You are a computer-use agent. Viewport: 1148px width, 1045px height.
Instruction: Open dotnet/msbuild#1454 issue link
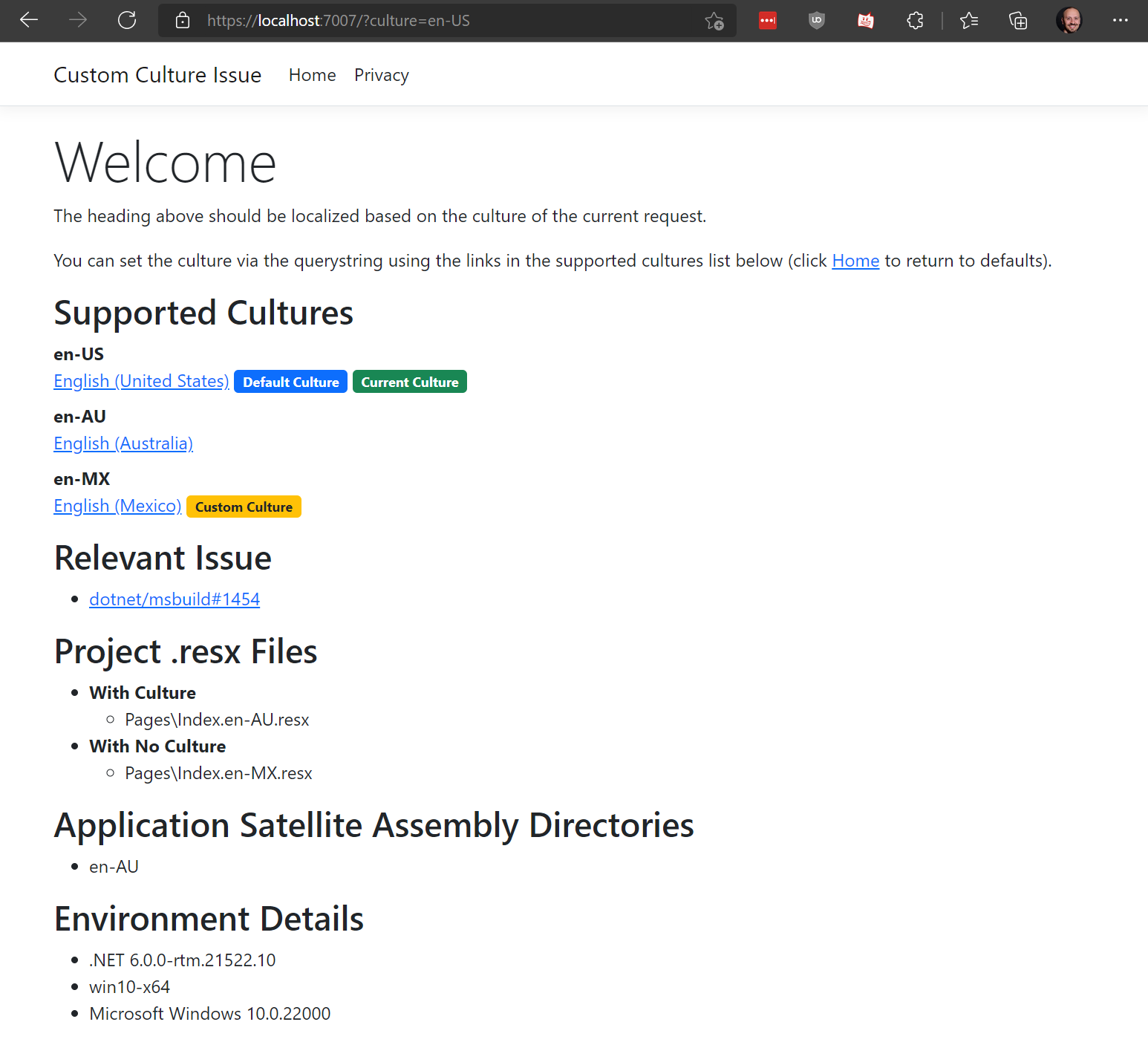(175, 599)
